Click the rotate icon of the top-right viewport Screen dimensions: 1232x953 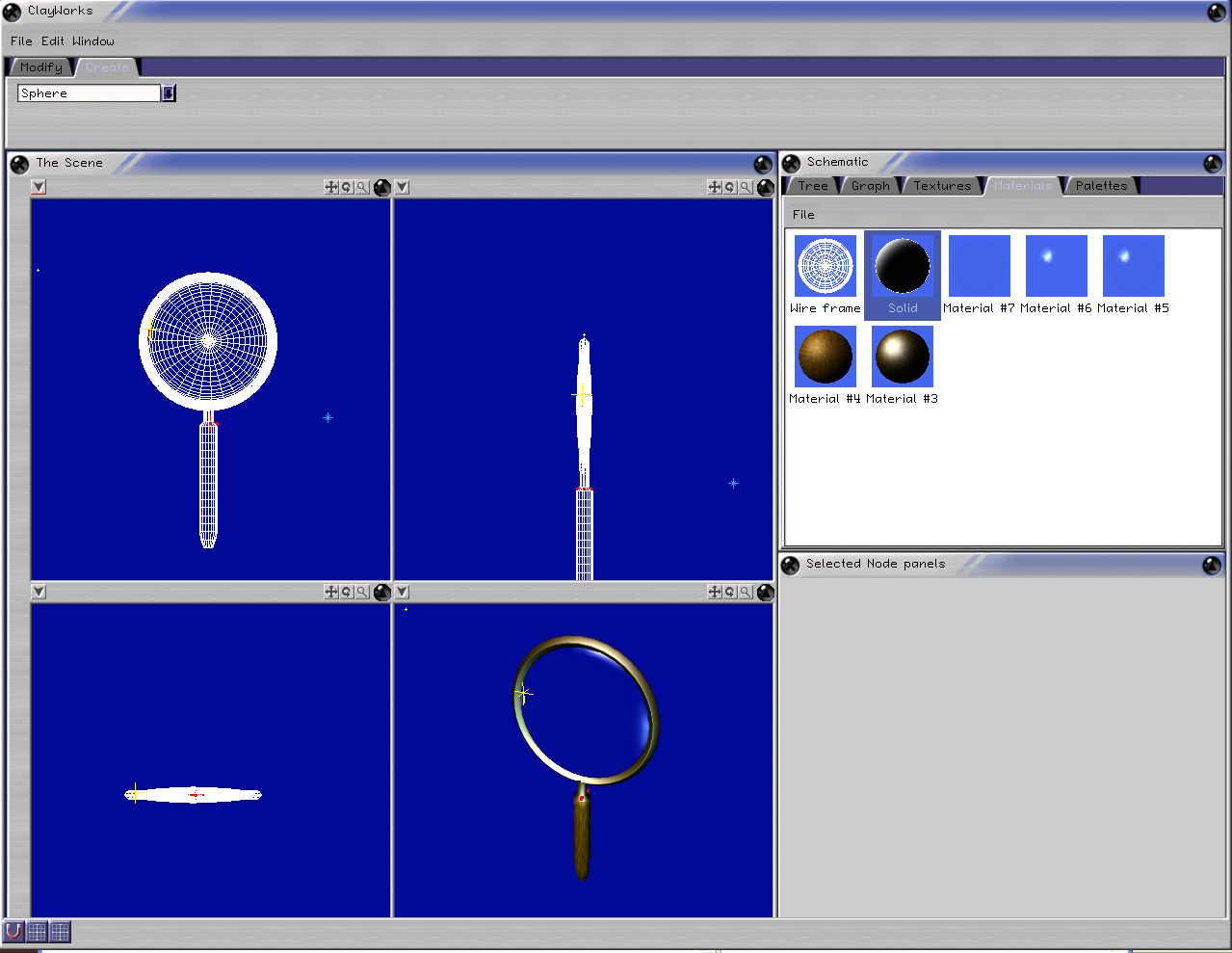730,187
